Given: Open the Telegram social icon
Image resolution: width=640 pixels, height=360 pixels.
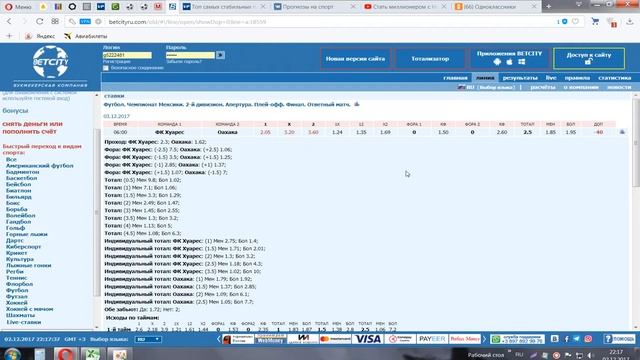Looking at the screenshot, I should [x=576, y=339].
